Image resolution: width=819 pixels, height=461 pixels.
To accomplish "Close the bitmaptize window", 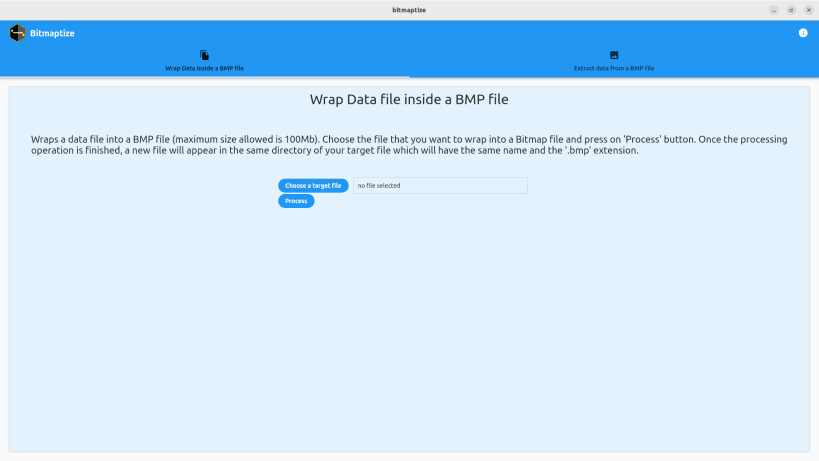I will [x=809, y=10].
